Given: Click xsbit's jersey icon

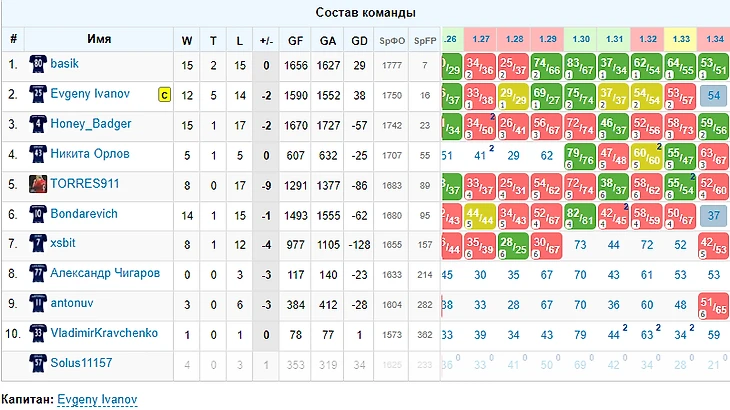Looking at the screenshot, I should [x=38, y=246].
